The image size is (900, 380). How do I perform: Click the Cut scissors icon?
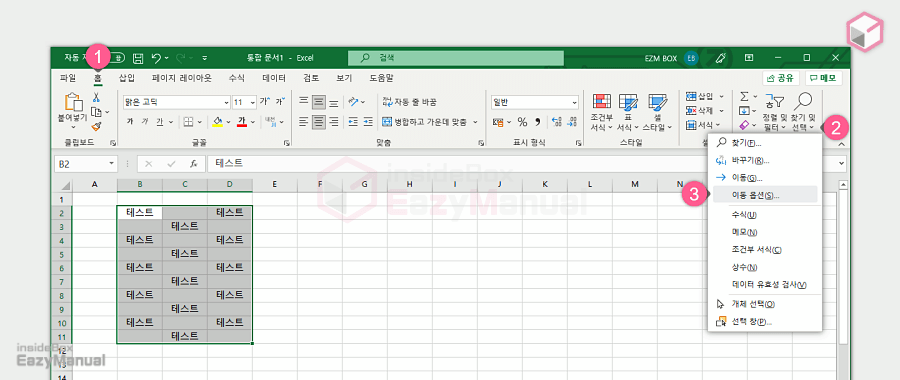click(x=96, y=98)
